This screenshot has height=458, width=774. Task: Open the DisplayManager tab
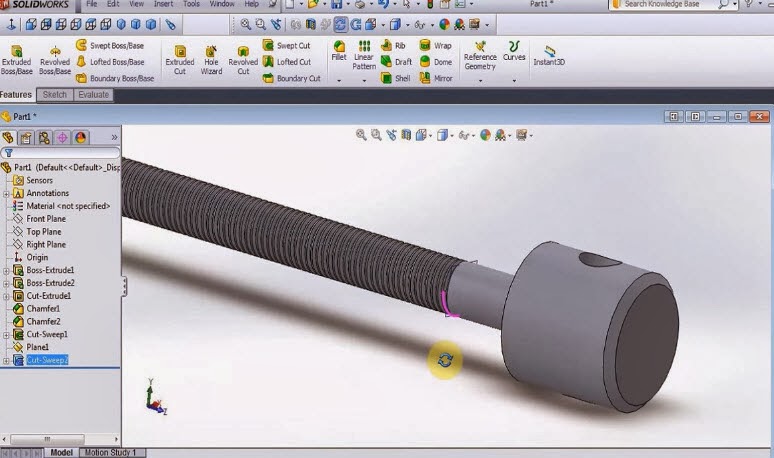click(81, 137)
